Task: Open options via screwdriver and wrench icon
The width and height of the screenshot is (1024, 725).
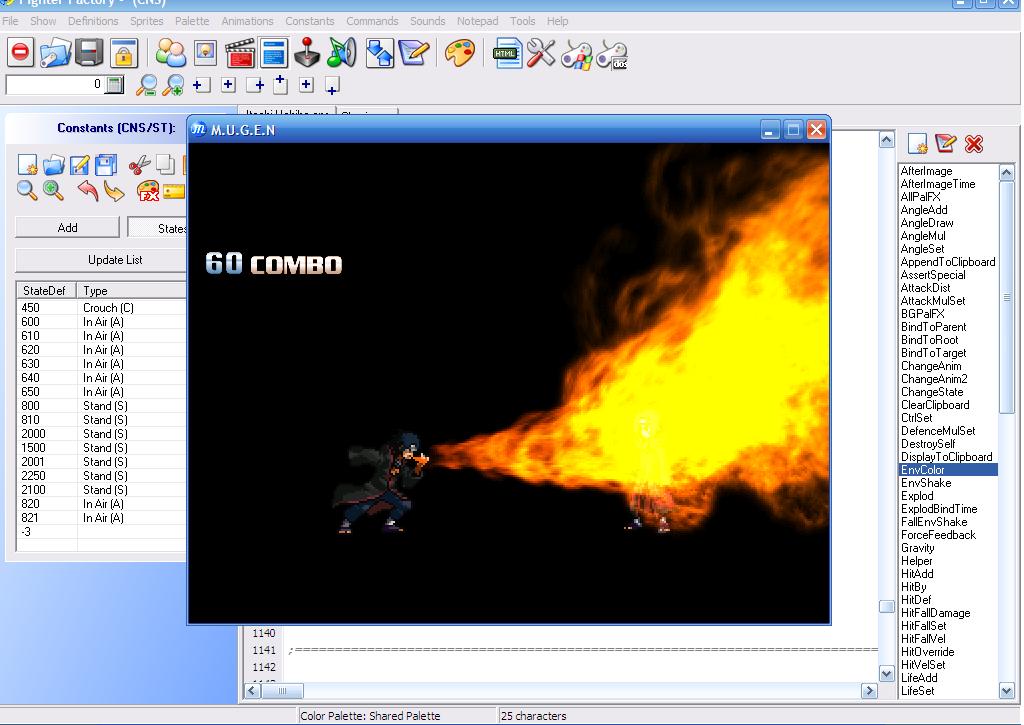Action: [541, 53]
